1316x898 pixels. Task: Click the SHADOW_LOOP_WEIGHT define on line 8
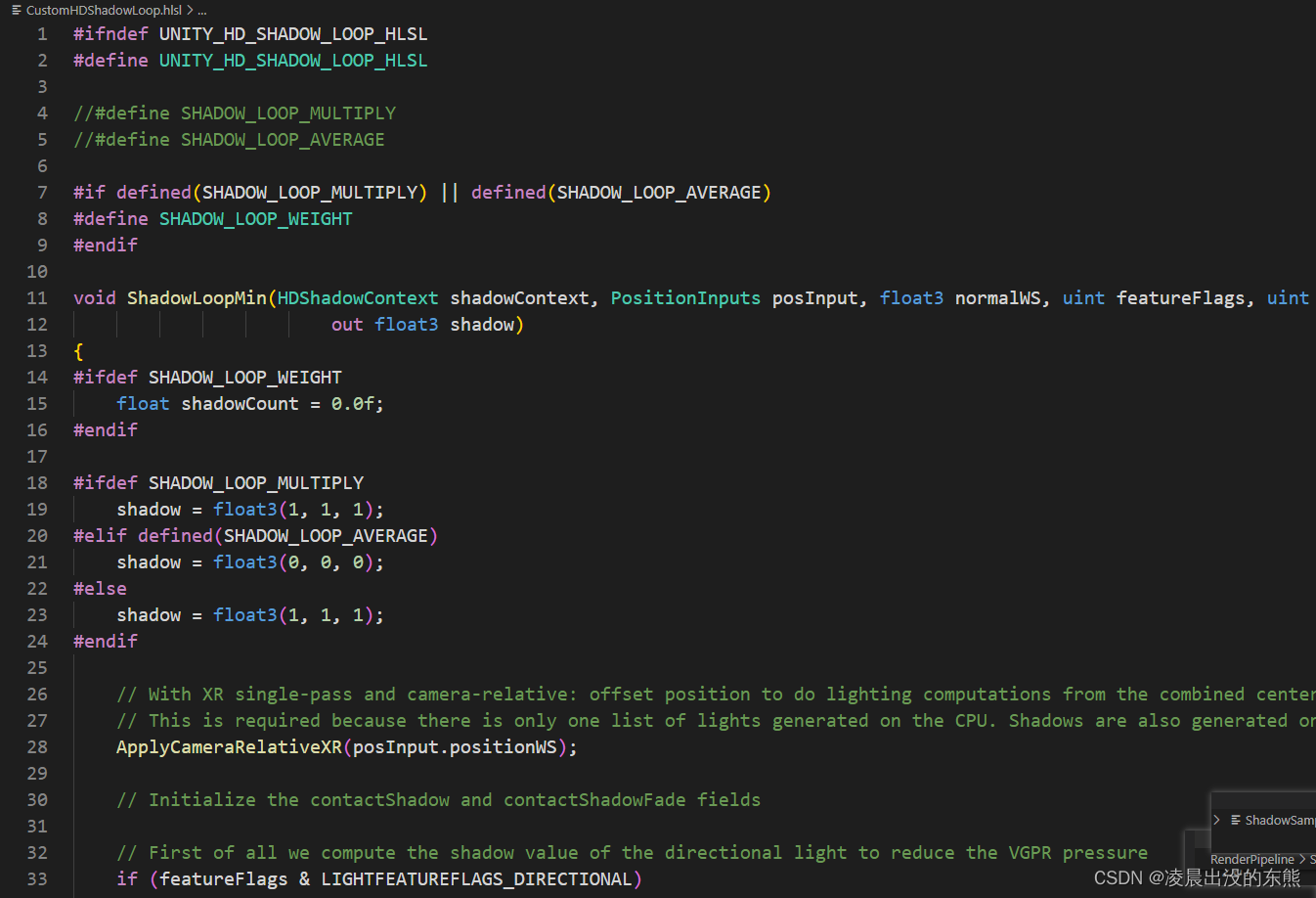pos(255,218)
